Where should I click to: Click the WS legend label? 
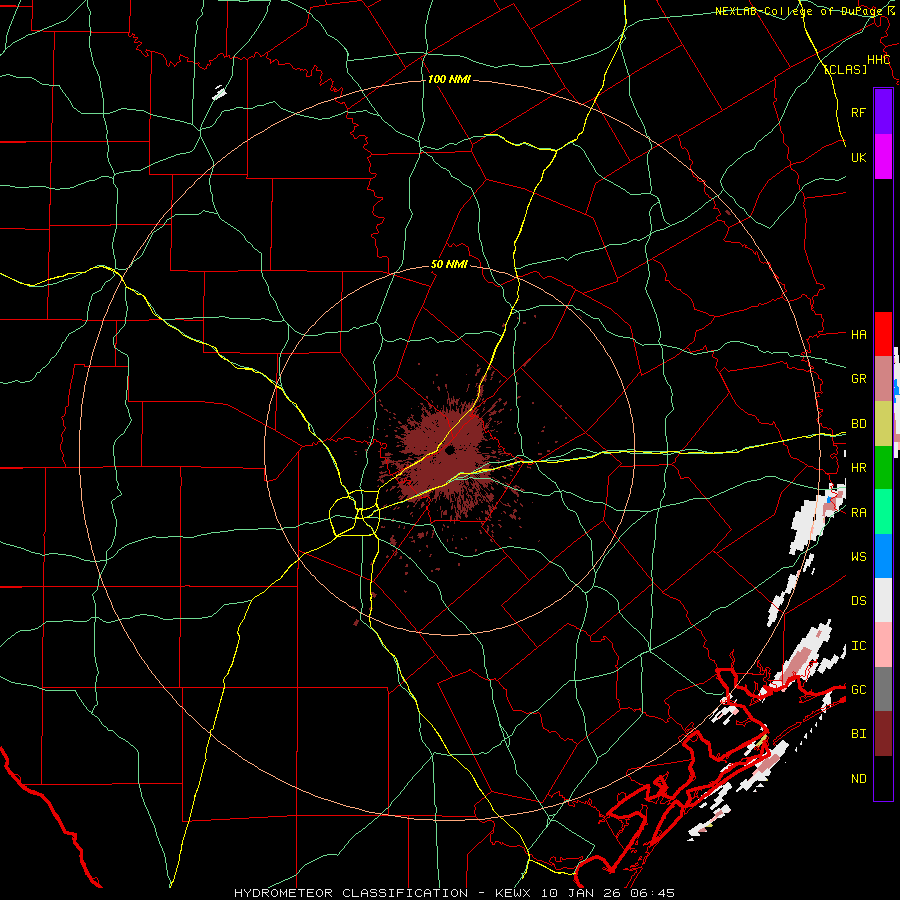(858, 556)
